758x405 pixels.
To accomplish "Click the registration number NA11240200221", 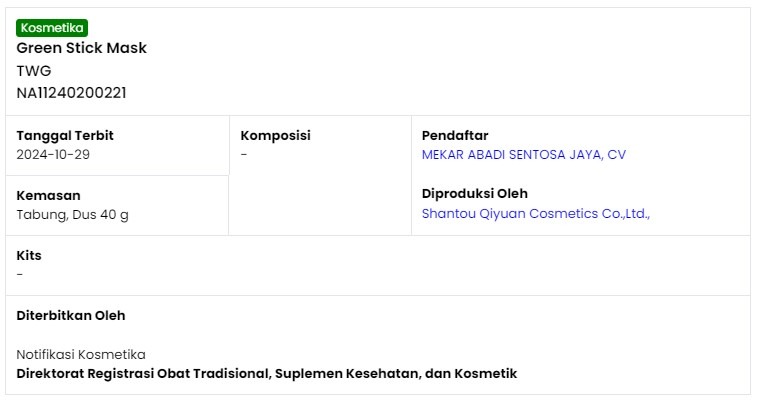I will 72,93.
